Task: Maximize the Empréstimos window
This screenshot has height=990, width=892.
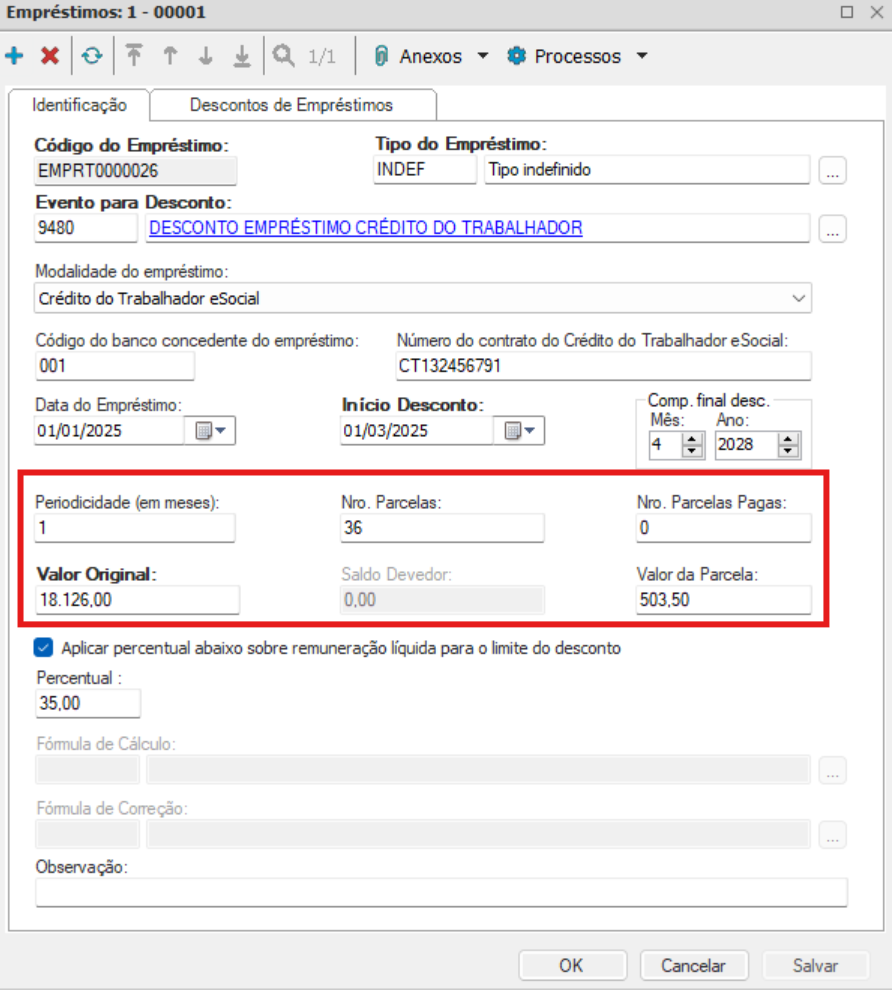Action: click(x=847, y=12)
